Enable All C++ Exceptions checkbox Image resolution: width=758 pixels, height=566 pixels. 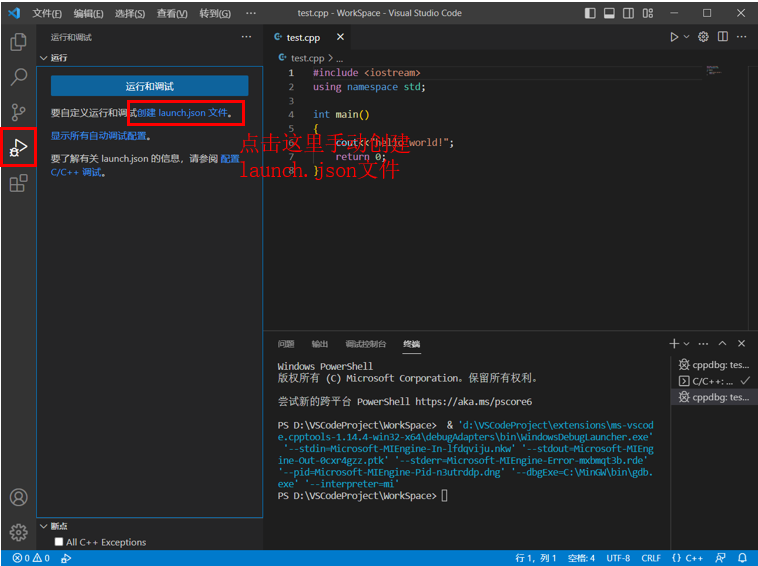coord(59,542)
